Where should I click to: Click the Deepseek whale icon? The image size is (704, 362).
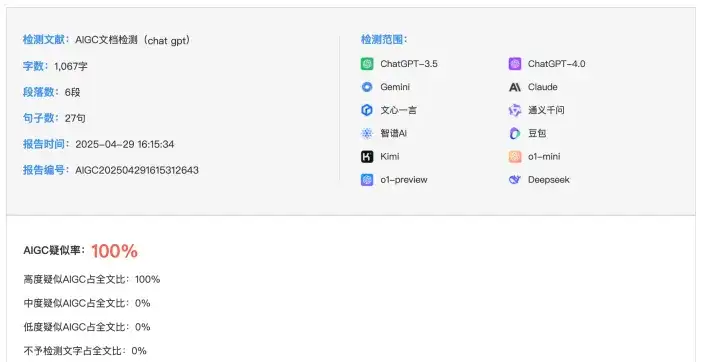tap(515, 180)
